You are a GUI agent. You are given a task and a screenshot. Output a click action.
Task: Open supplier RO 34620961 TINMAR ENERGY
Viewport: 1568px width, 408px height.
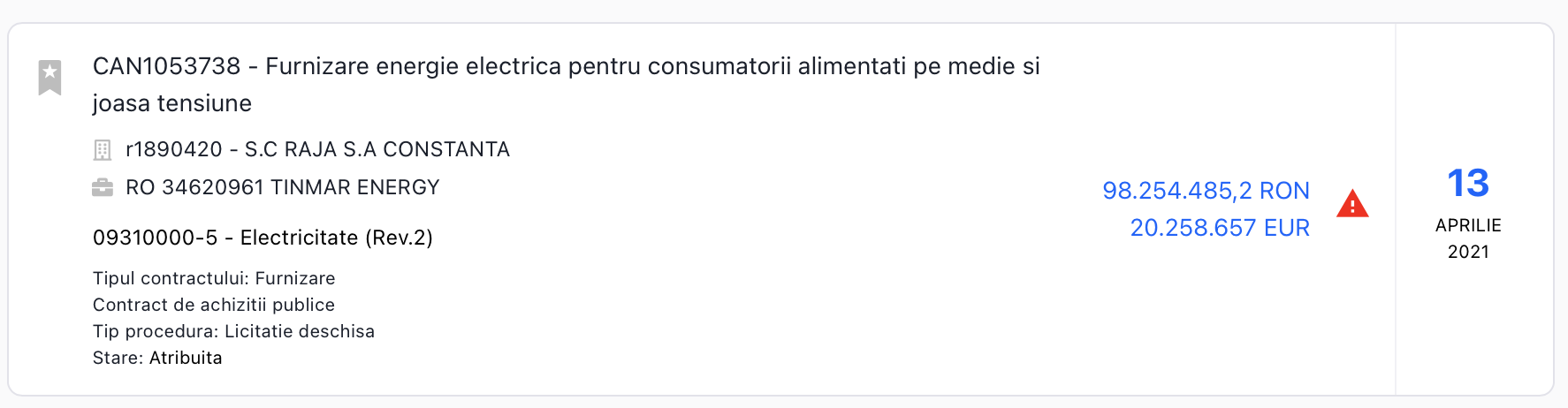[x=283, y=187]
